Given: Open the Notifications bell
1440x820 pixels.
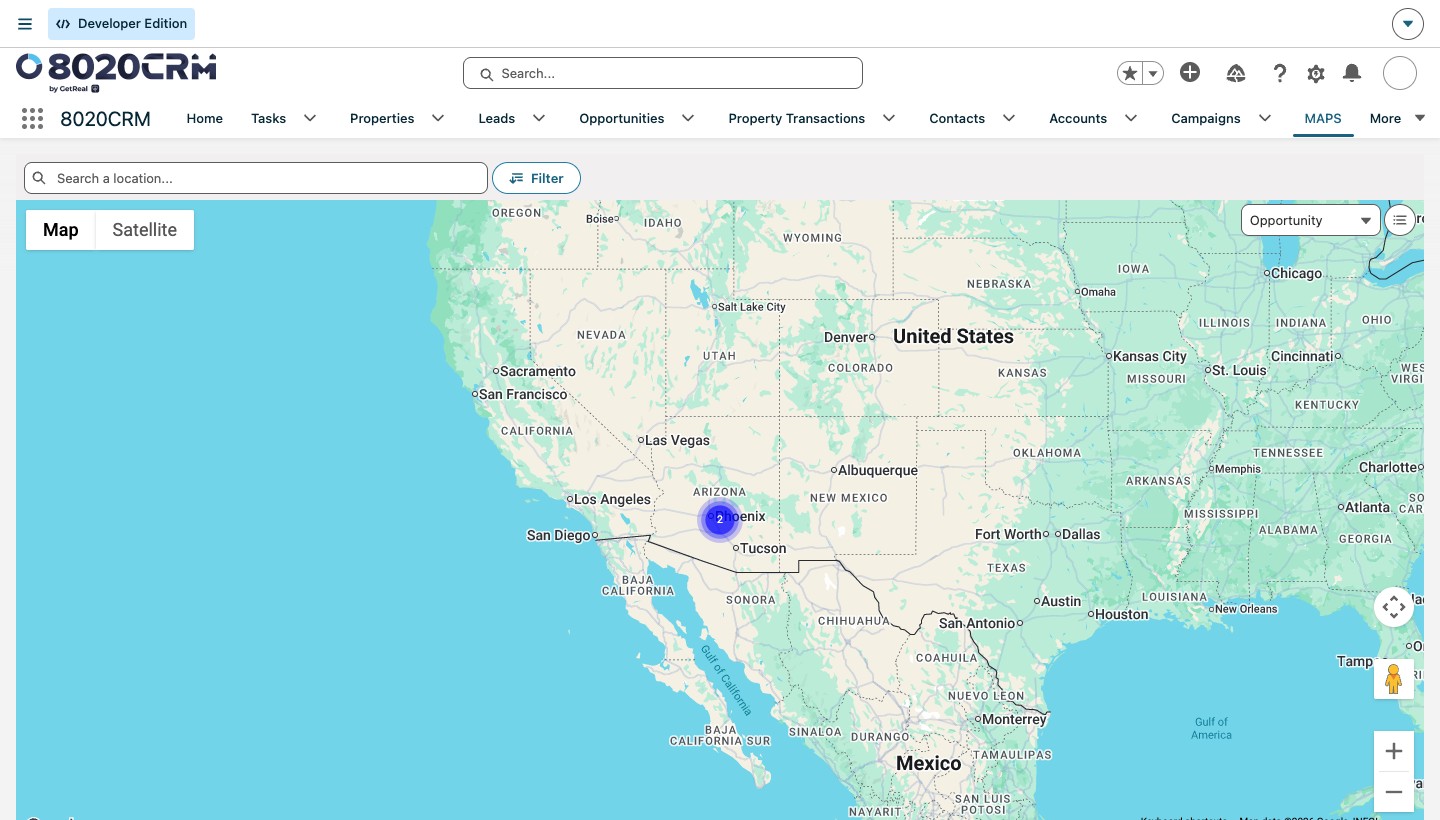Looking at the screenshot, I should [1352, 73].
